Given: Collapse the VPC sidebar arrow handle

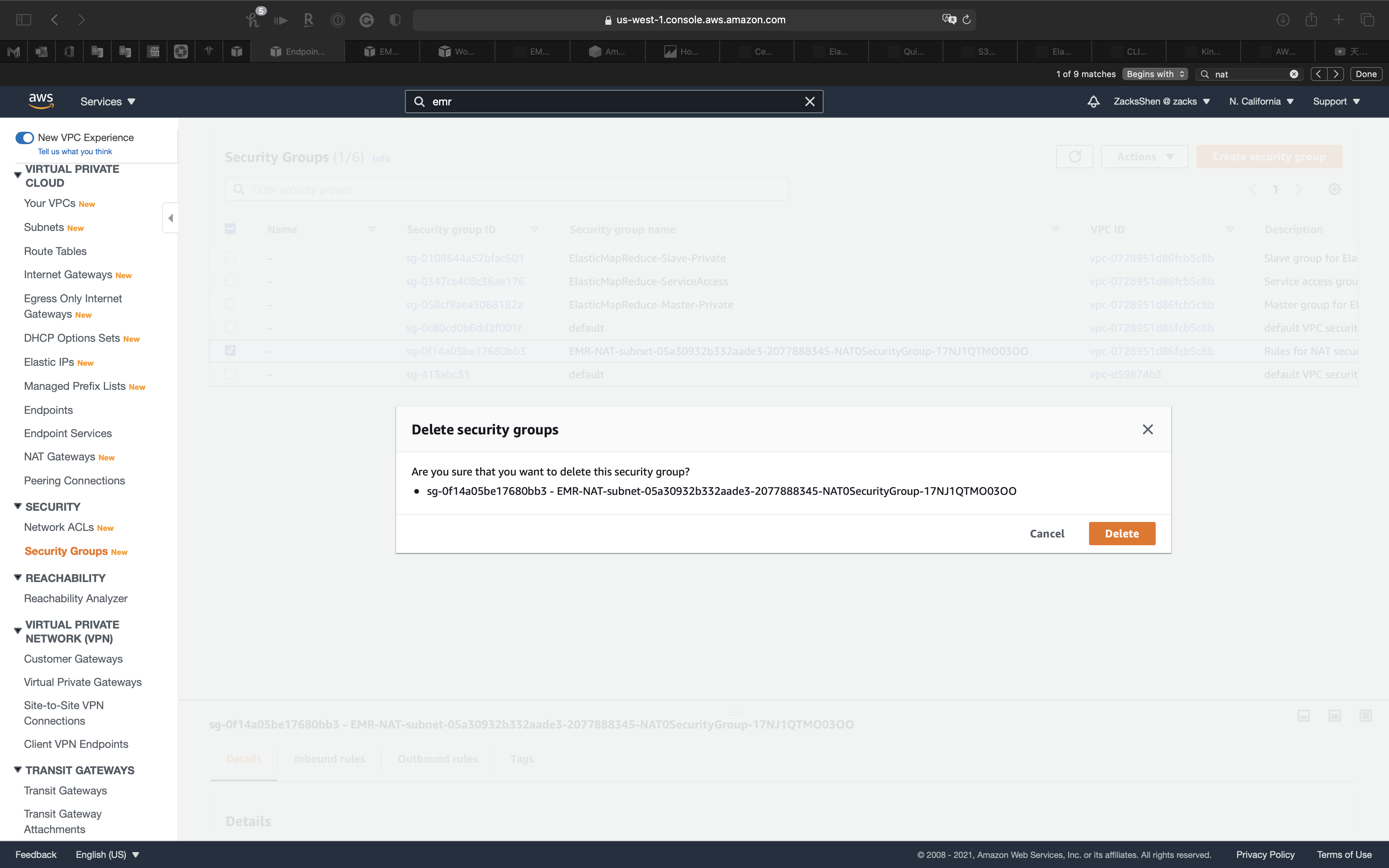Looking at the screenshot, I should (x=171, y=218).
